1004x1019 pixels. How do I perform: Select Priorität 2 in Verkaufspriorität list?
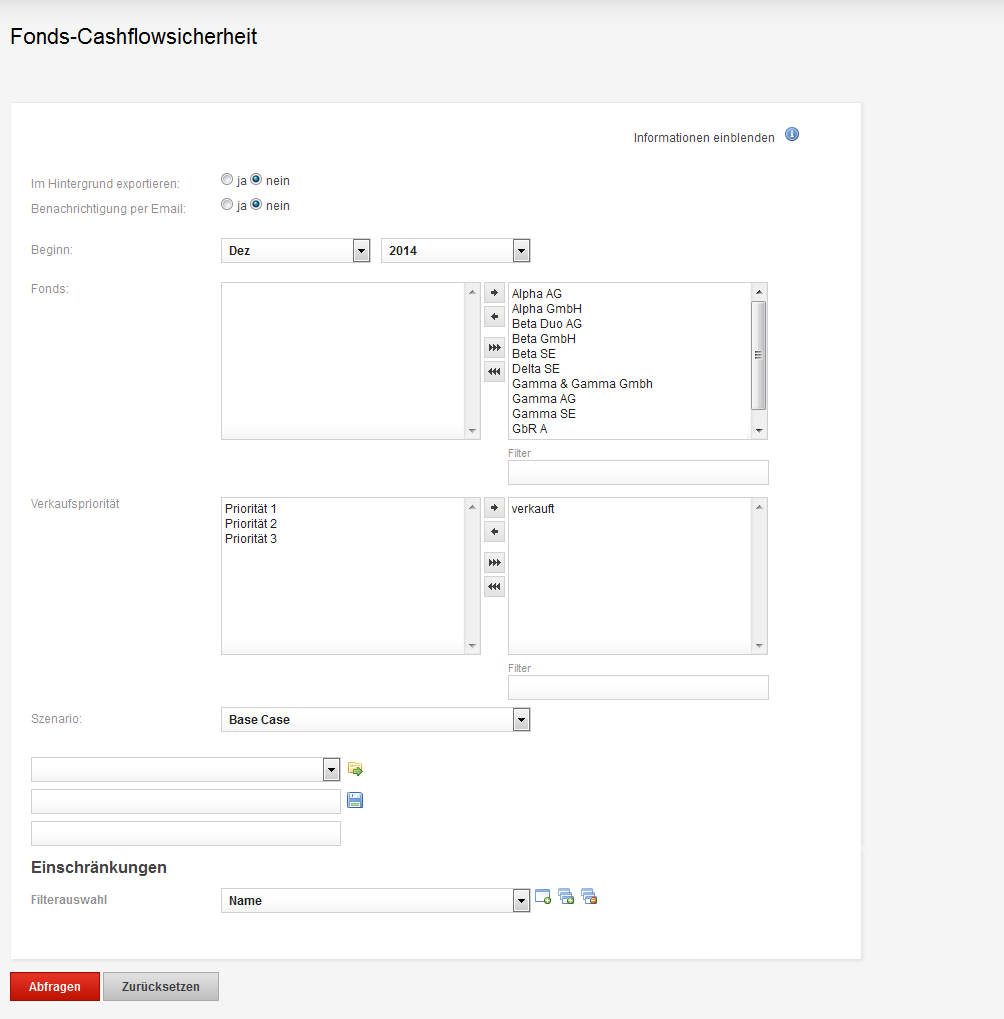251,524
